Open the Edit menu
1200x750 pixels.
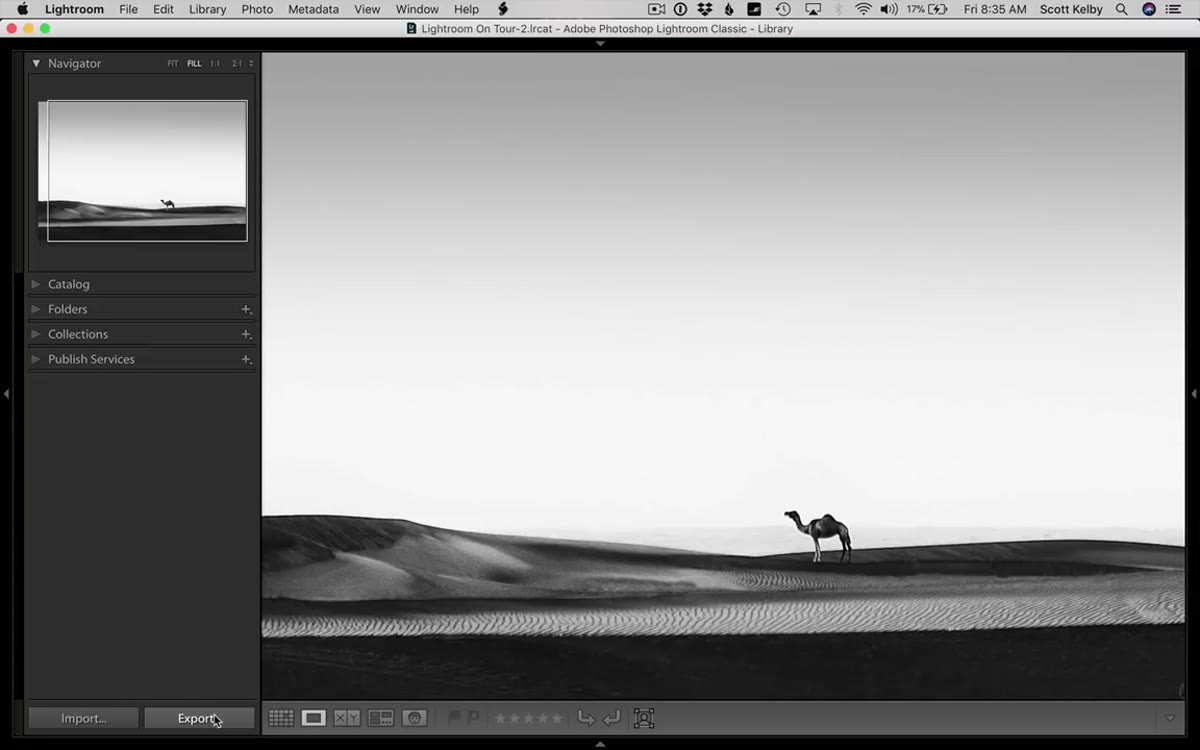coord(164,9)
